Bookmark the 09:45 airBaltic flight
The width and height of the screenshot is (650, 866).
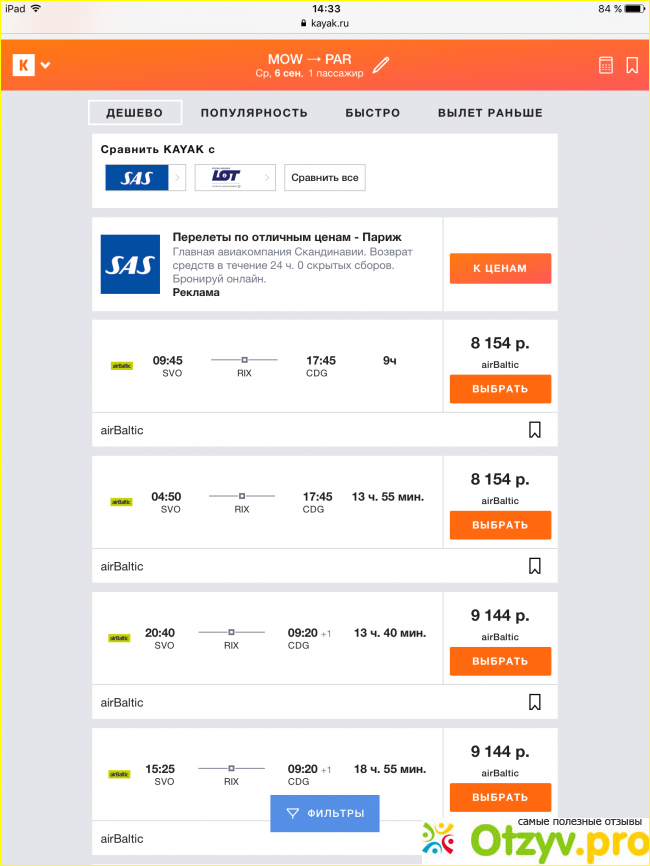535,430
